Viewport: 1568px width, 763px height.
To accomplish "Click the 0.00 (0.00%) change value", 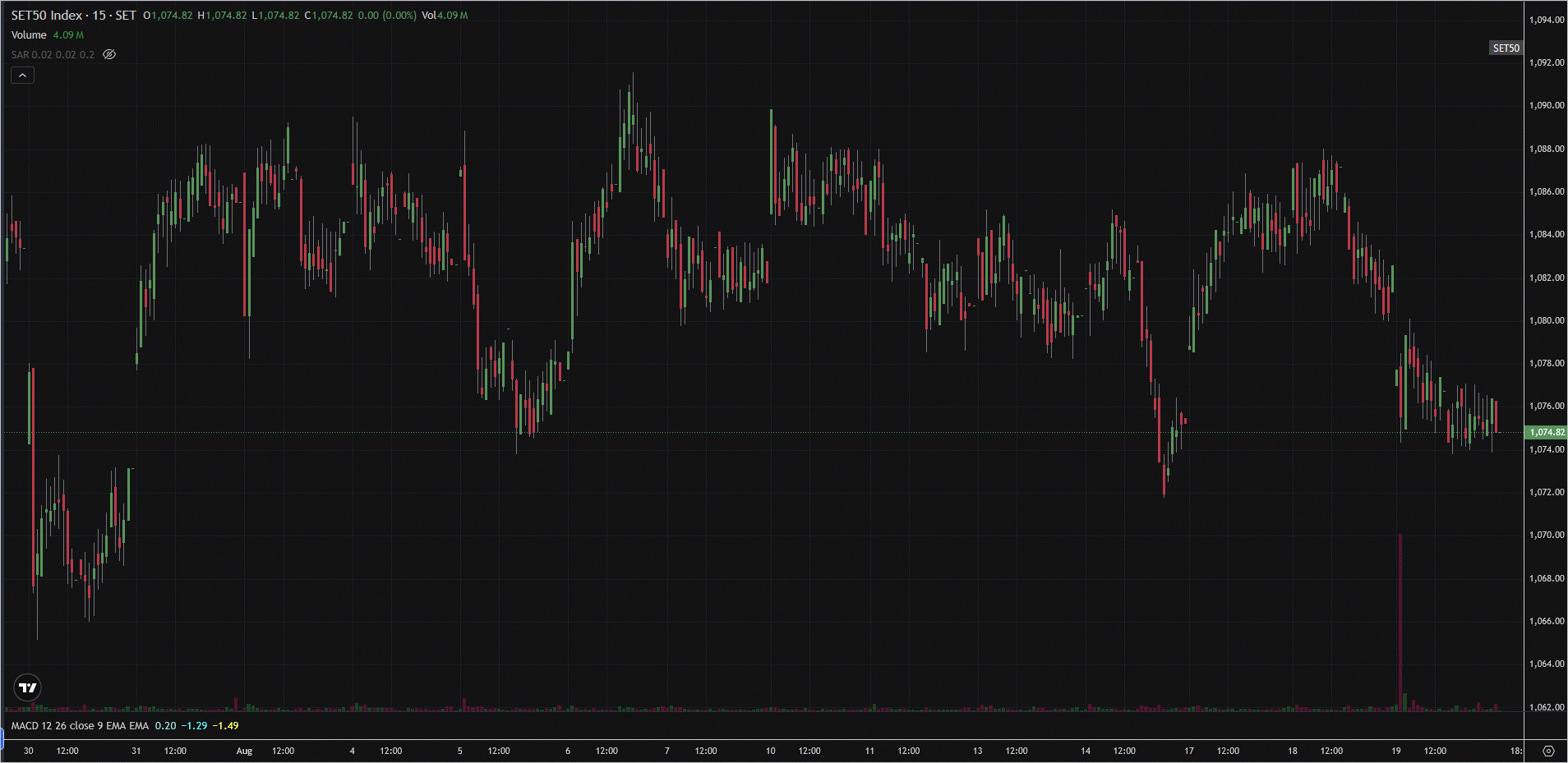I will [x=387, y=16].
